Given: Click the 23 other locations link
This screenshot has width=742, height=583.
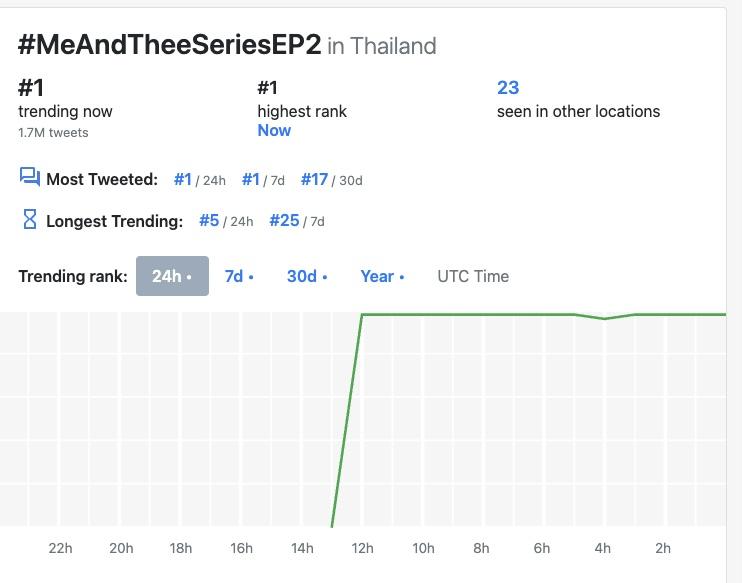Looking at the screenshot, I should 508,88.
